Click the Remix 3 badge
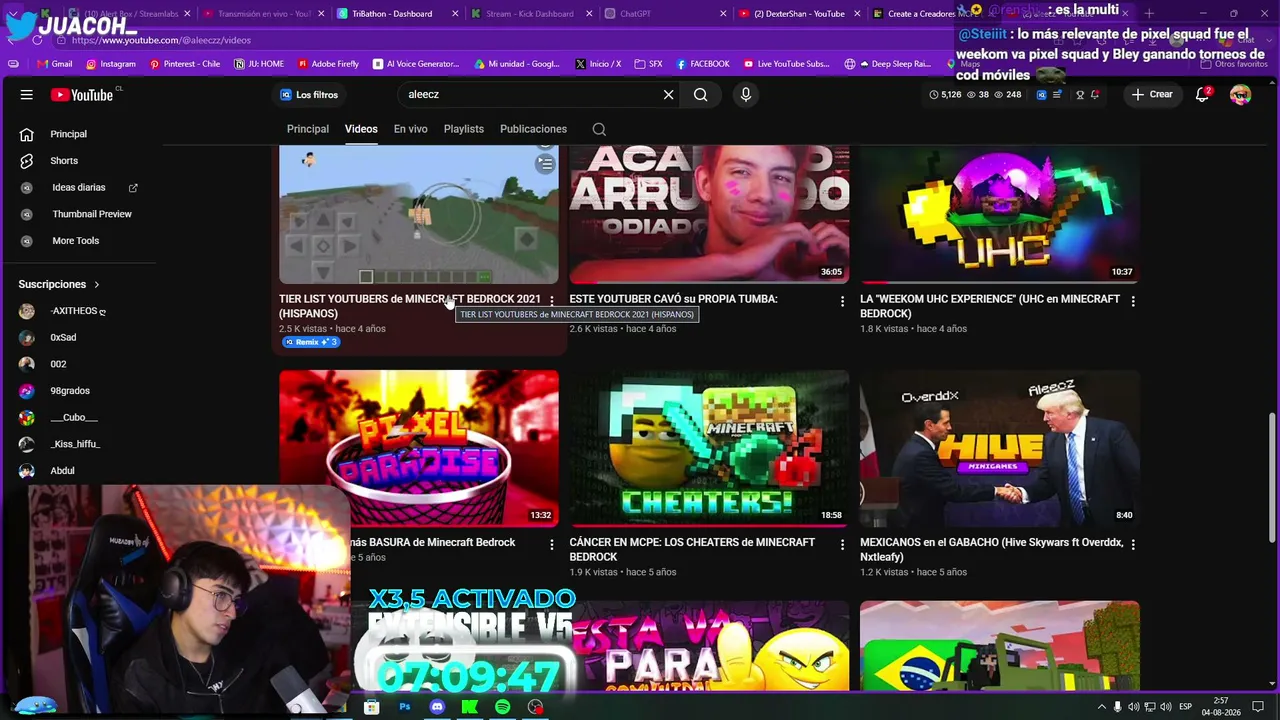The height and width of the screenshot is (720, 1280). coord(311,342)
